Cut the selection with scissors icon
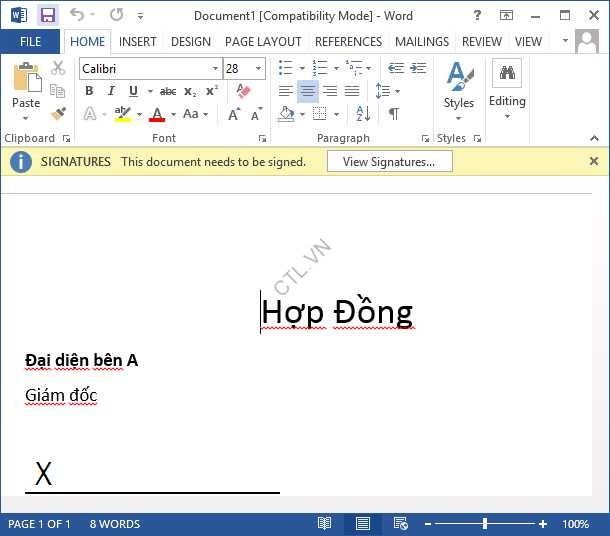The image size is (610, 536). (58, 68)
